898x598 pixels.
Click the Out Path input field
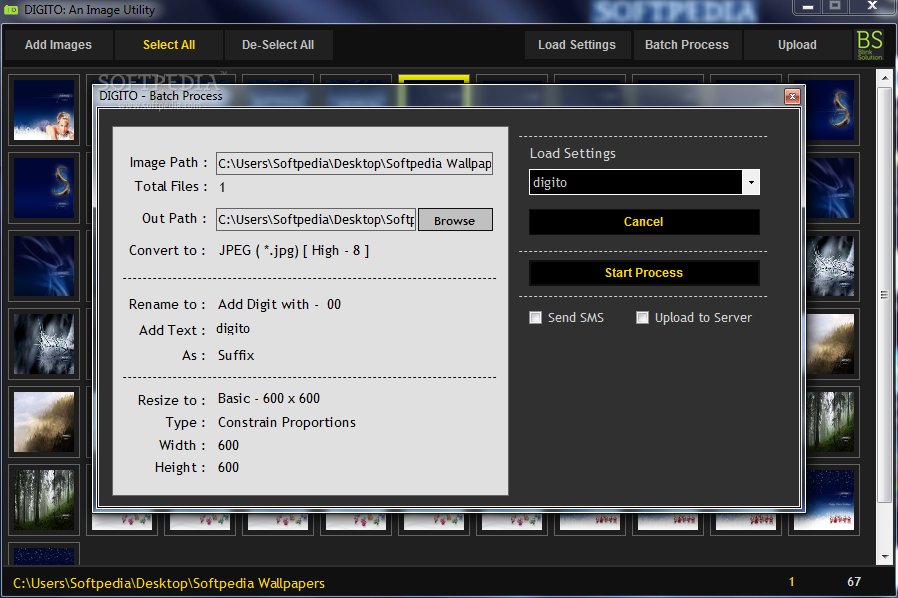click(x=316, y=219)
